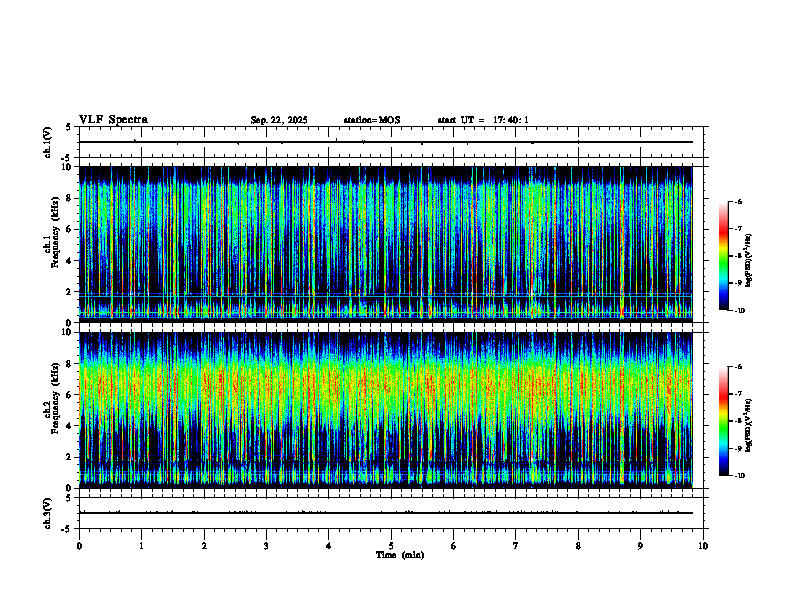
Task: Click the "8" kHz tick of ch.2 spectrogram
Action: (70, 364)
